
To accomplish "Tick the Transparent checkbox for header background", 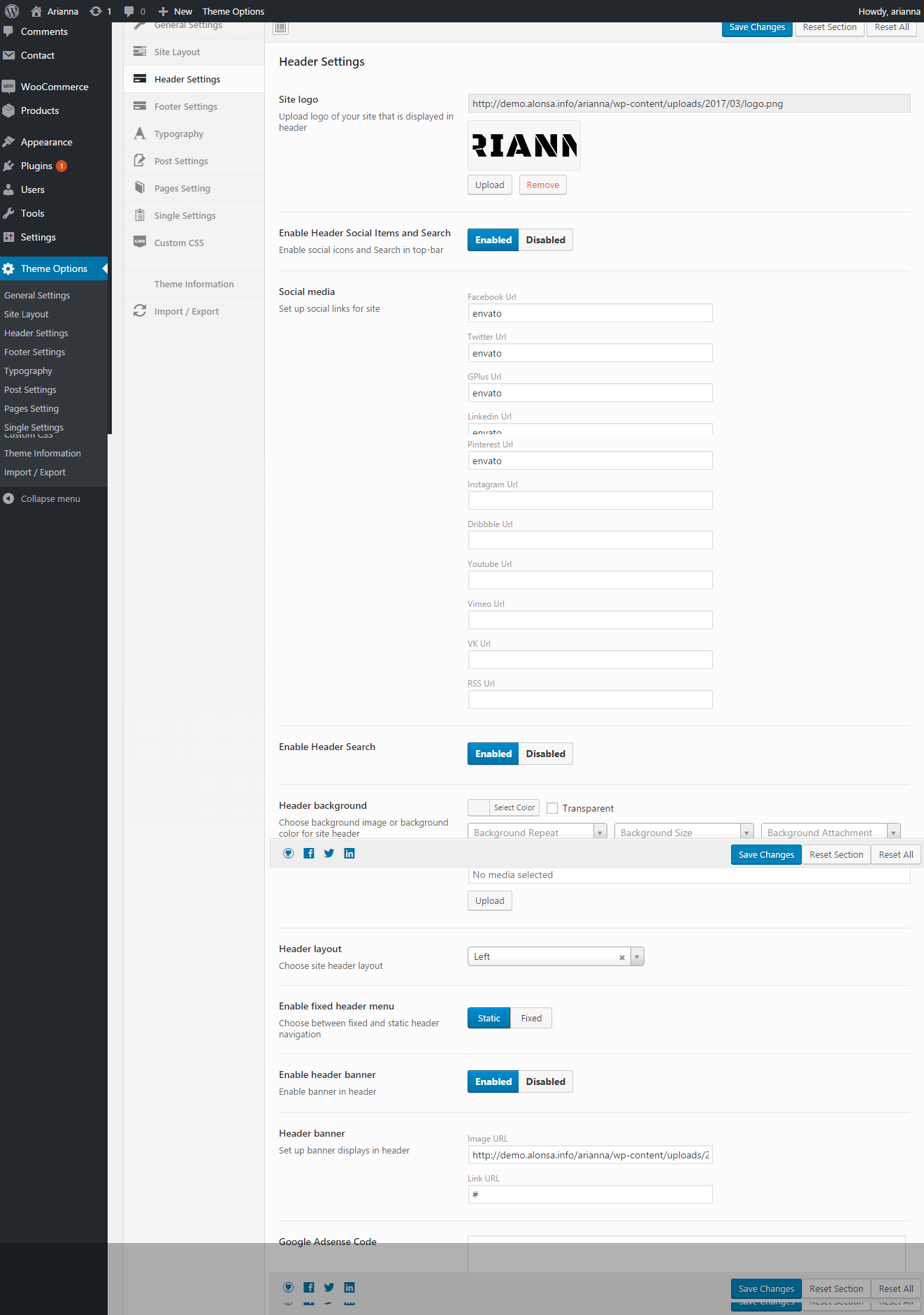I will pos(552,808).
